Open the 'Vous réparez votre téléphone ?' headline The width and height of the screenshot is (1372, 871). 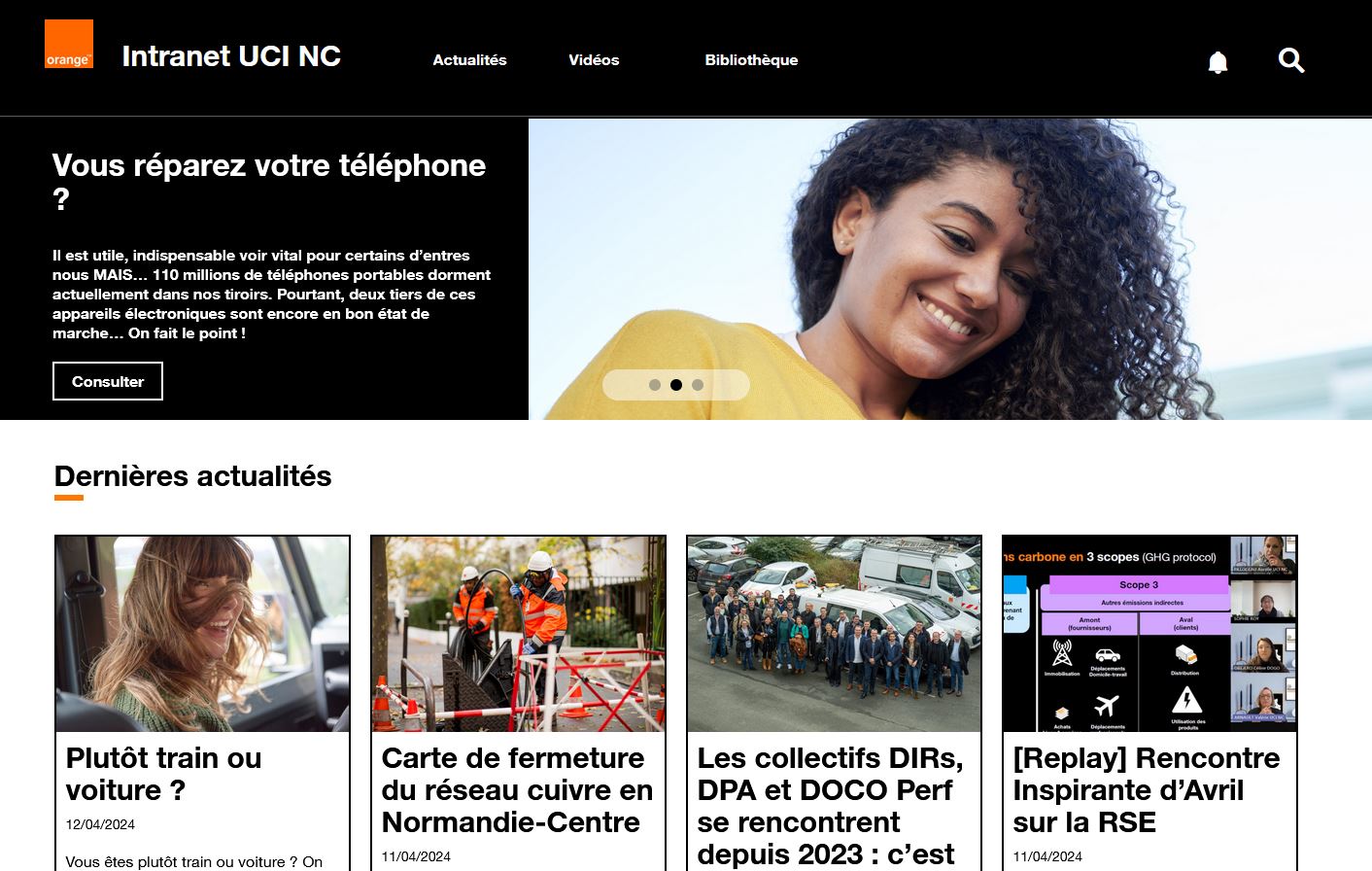click(x=269, y=182)
